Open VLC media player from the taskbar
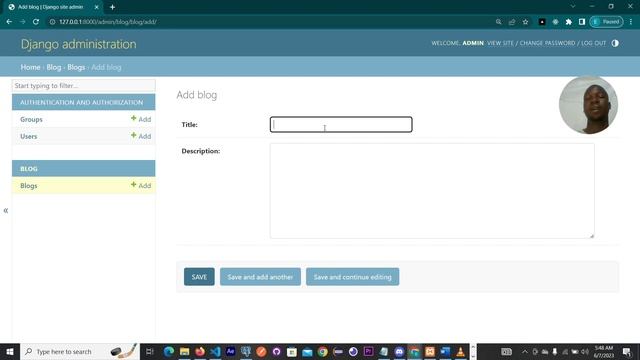This screenshot has height=360, width=640. tap(460, 351)
